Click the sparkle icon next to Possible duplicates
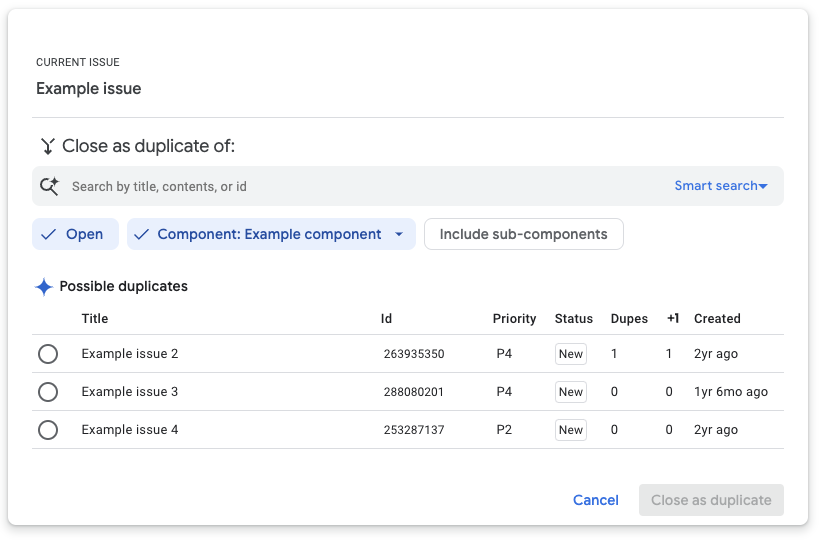The width and height of the screenshot is (820, 541). [x=44, y=287]
